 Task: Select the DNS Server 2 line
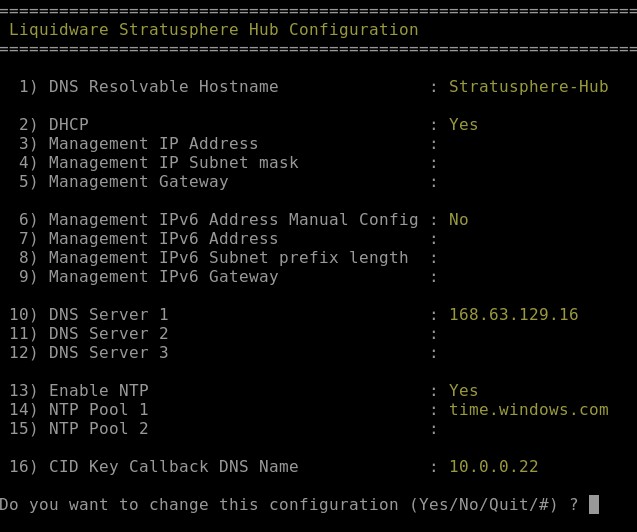click(89, 334)
